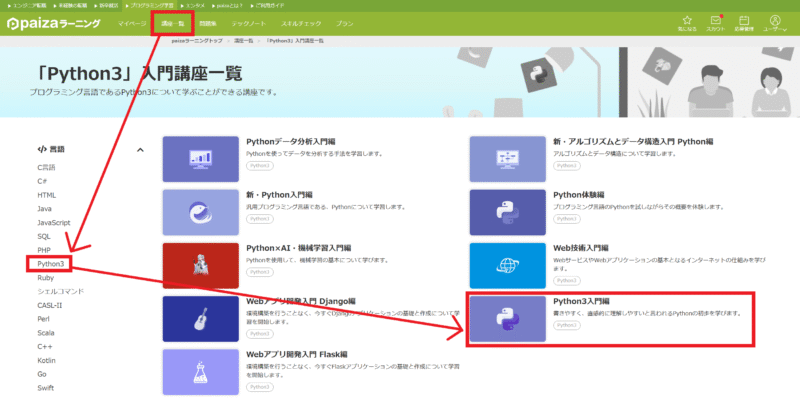Filter courses by Scala
The image size is (800, 406).
pyautogui.click(x=45, y=333)
